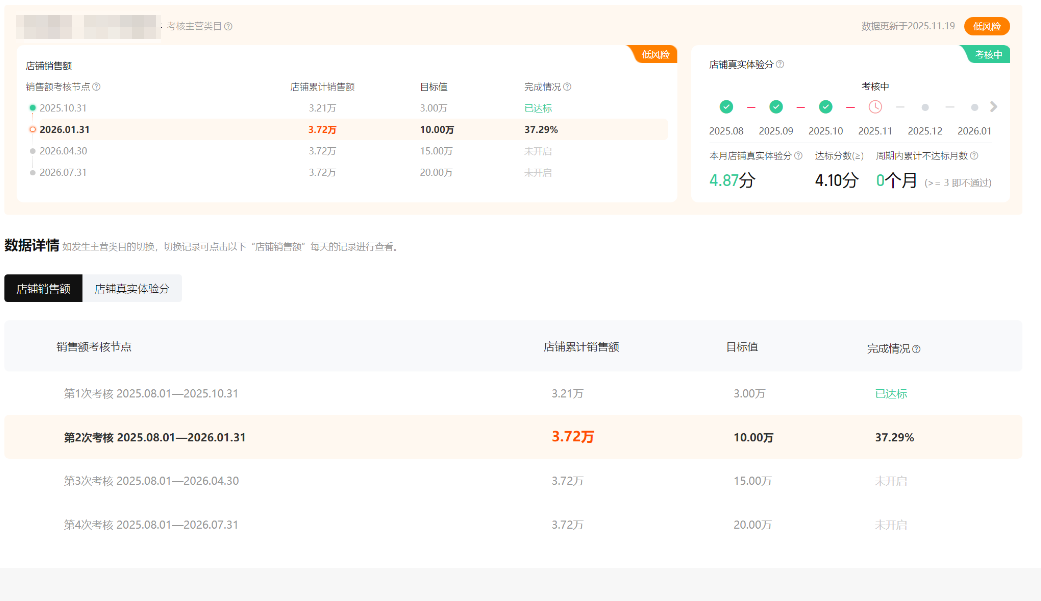Viewport: 1041px width, 601px height.
Task: Click the 2025.11 clock status icon
Action: tap(875, 107)
